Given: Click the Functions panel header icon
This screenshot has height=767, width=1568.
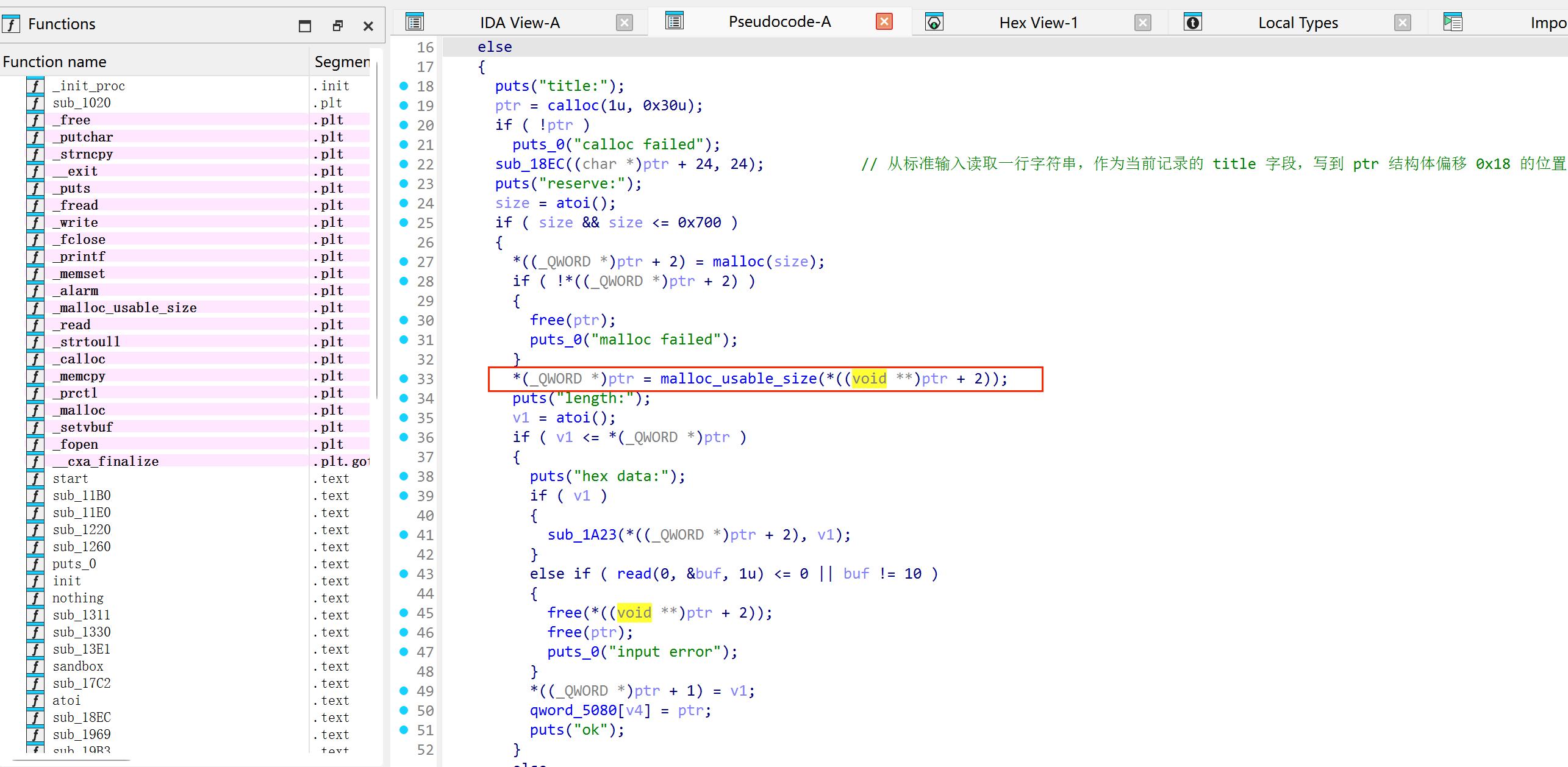Looking at the screenshot, I should point(11,24).
